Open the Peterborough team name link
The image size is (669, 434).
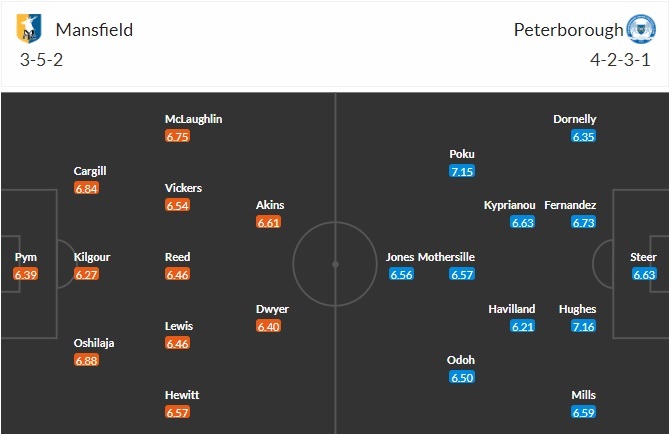pyautogui.click(x=566, y=30)
